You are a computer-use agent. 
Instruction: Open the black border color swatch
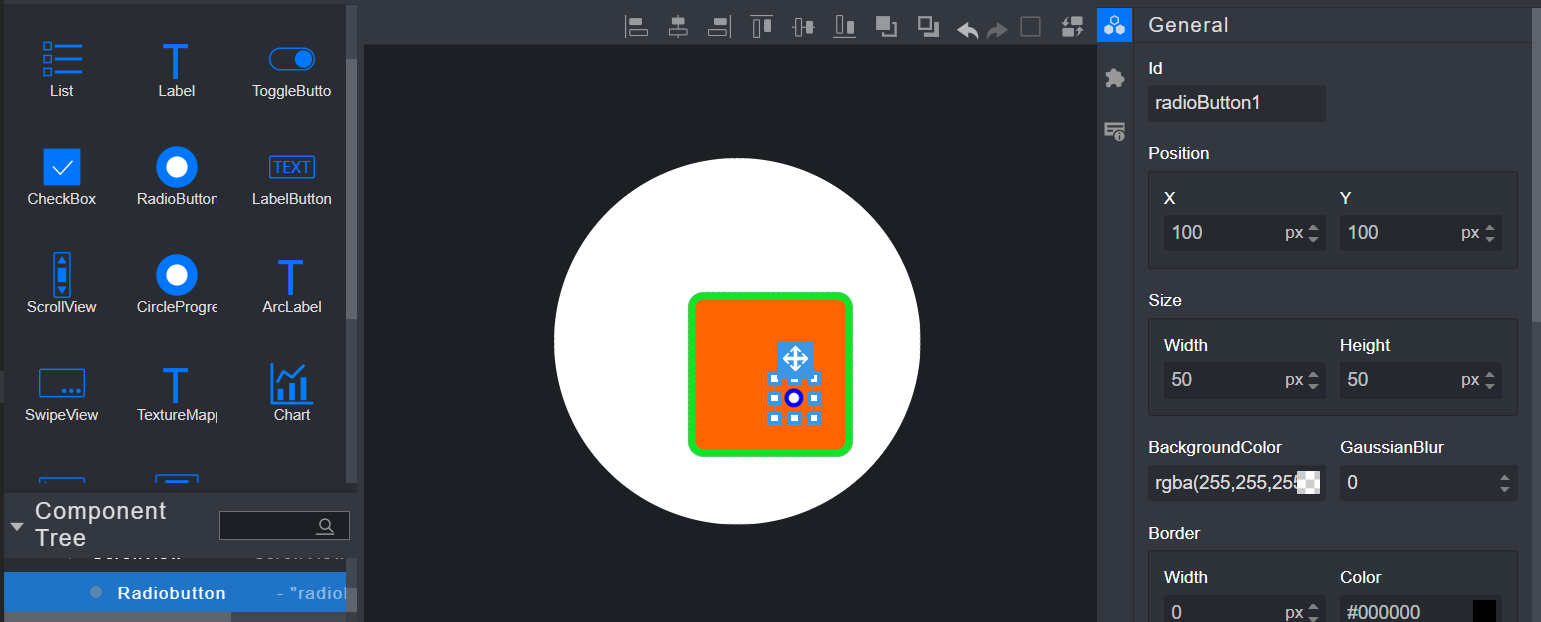(x=1484, y=611)
